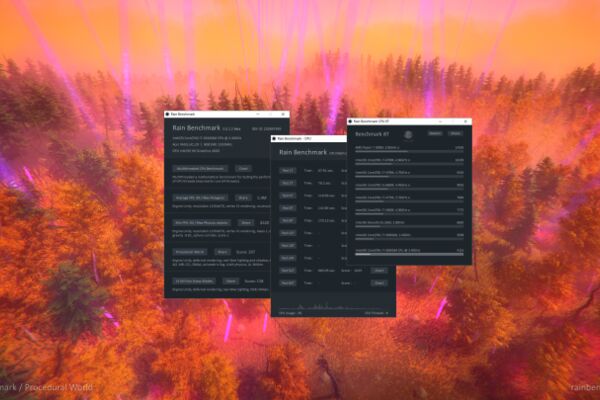Click the Multithreaded CPU Benchmark label button

[200, 168]
